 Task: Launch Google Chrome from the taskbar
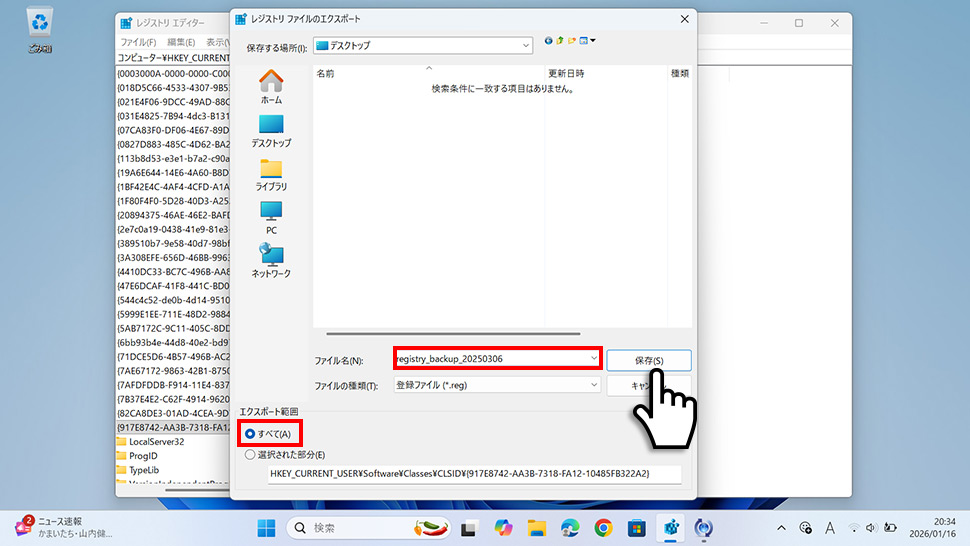click(x=603, y=528)
